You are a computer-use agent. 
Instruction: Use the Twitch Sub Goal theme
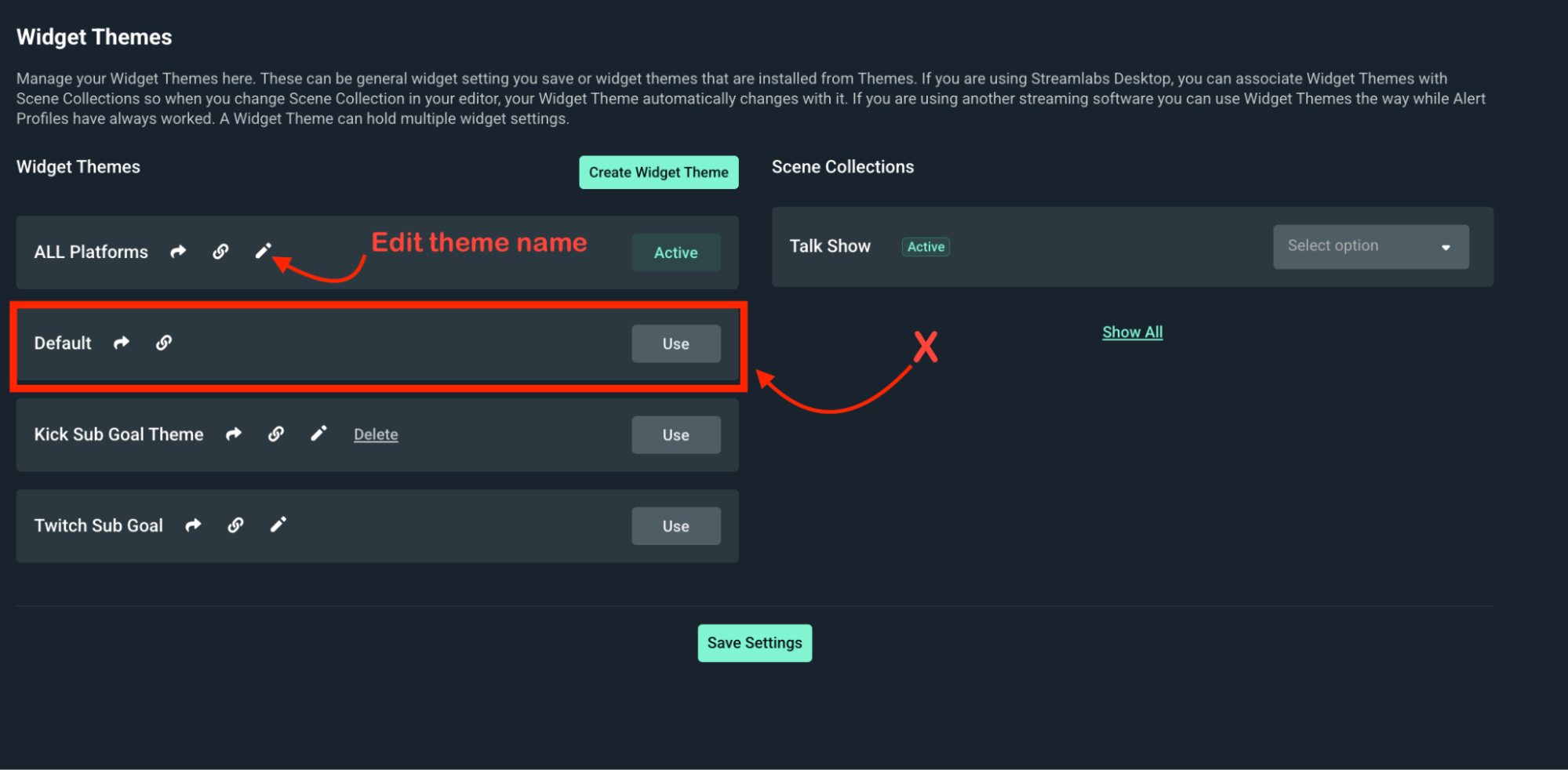click(x=675, y=525)
